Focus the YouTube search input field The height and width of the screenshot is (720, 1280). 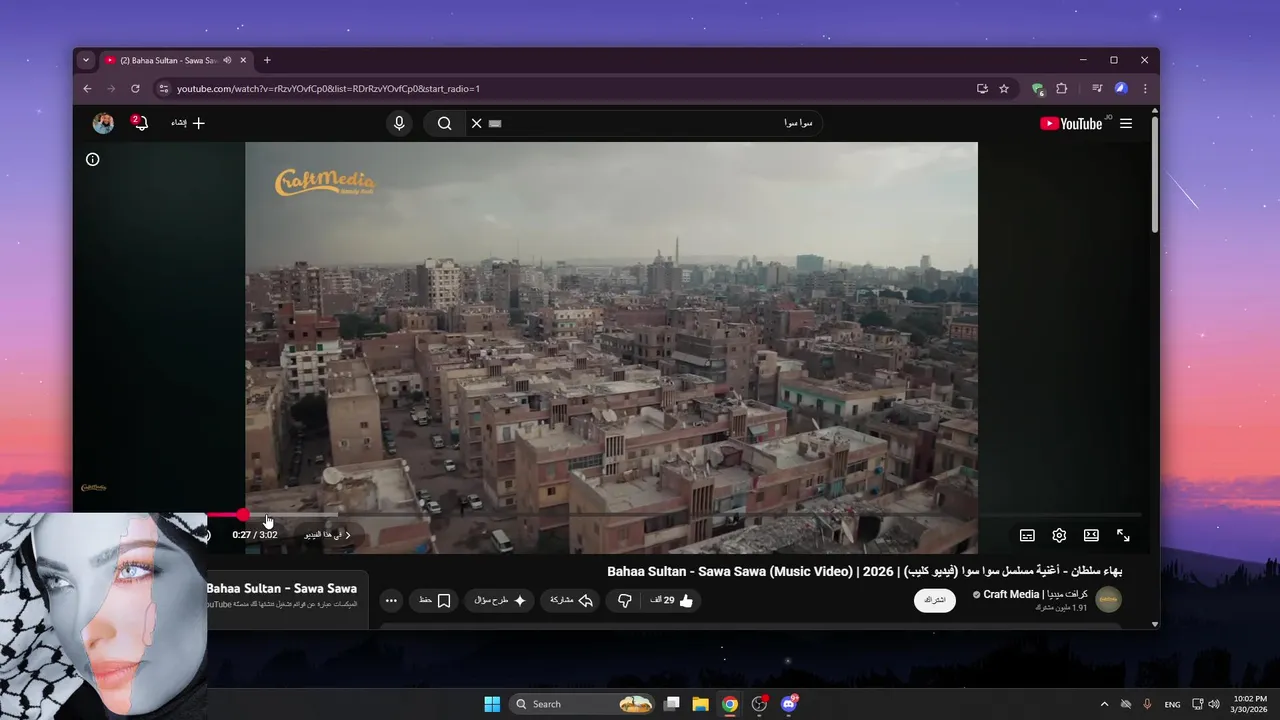[660, 123]
